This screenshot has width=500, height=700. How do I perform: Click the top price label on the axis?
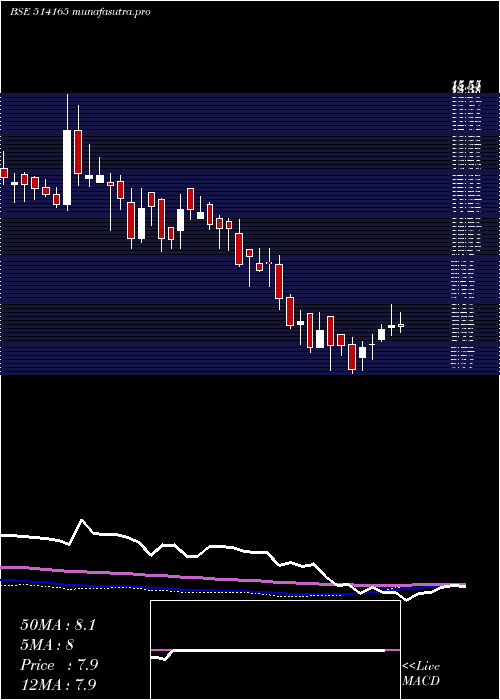pyautogui.click(x=466, y=84)
